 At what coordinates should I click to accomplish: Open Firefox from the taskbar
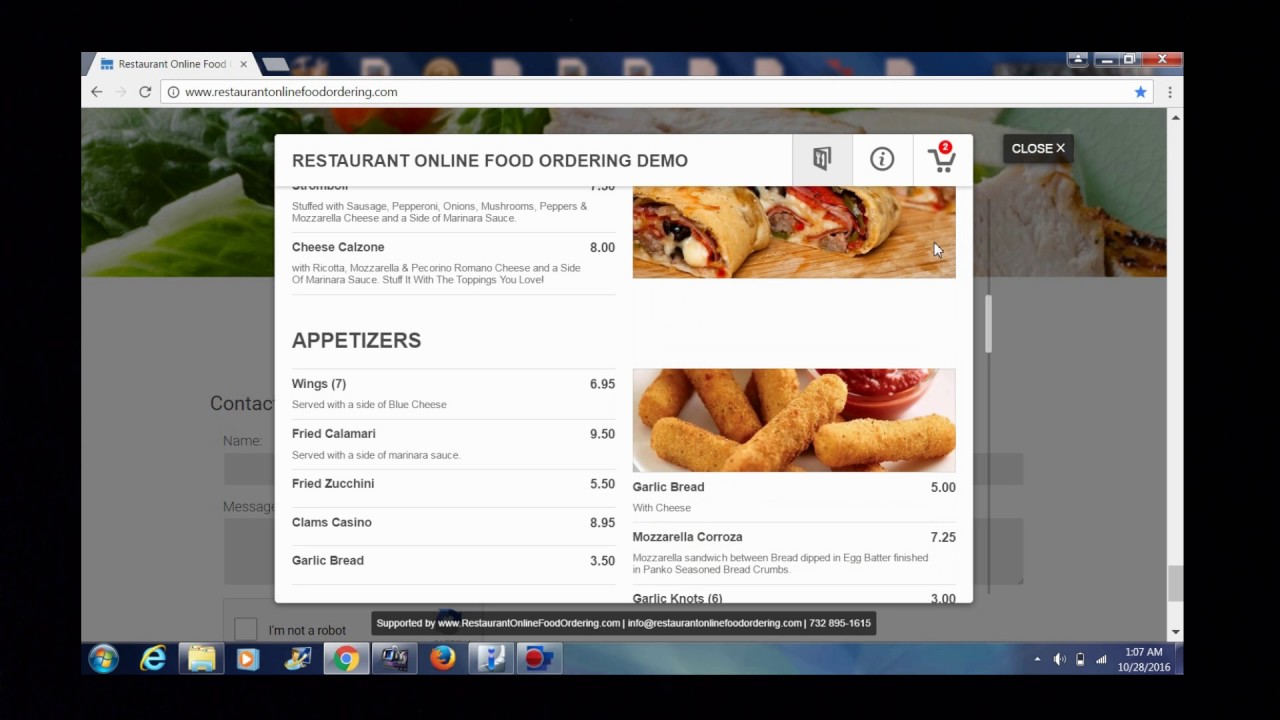coord(443,659)
